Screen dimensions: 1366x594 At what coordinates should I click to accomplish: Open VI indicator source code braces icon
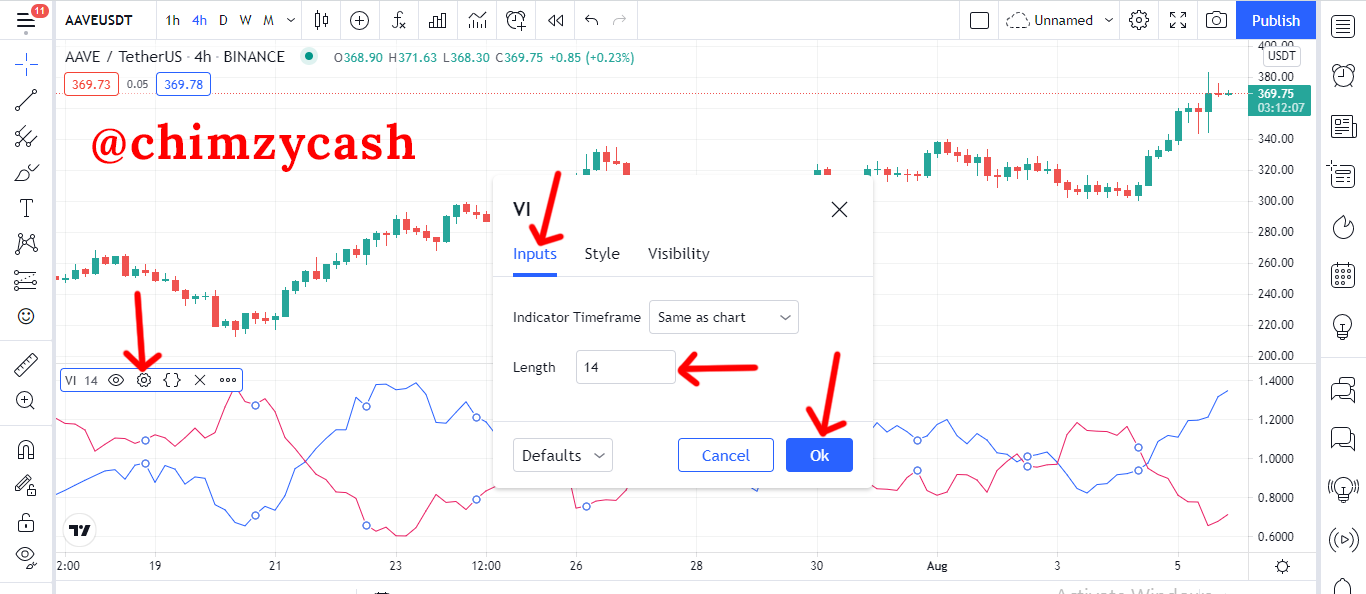coord(172,380)
